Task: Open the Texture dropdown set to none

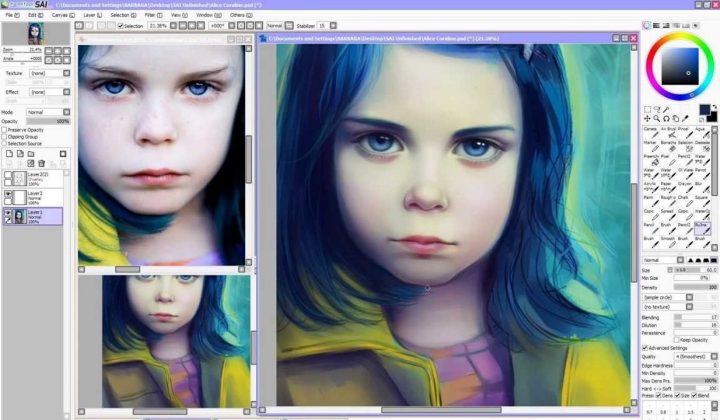Action: [x=50, y=73]
